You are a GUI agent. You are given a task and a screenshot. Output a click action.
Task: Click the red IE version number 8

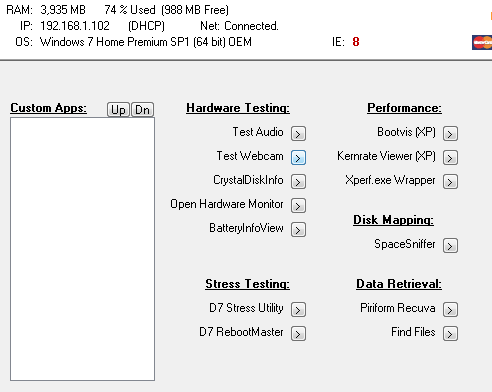[356, 42]
